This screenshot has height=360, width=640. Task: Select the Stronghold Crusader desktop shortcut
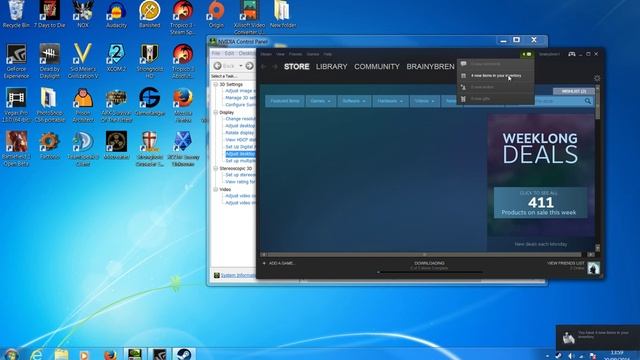pos(149,149)
